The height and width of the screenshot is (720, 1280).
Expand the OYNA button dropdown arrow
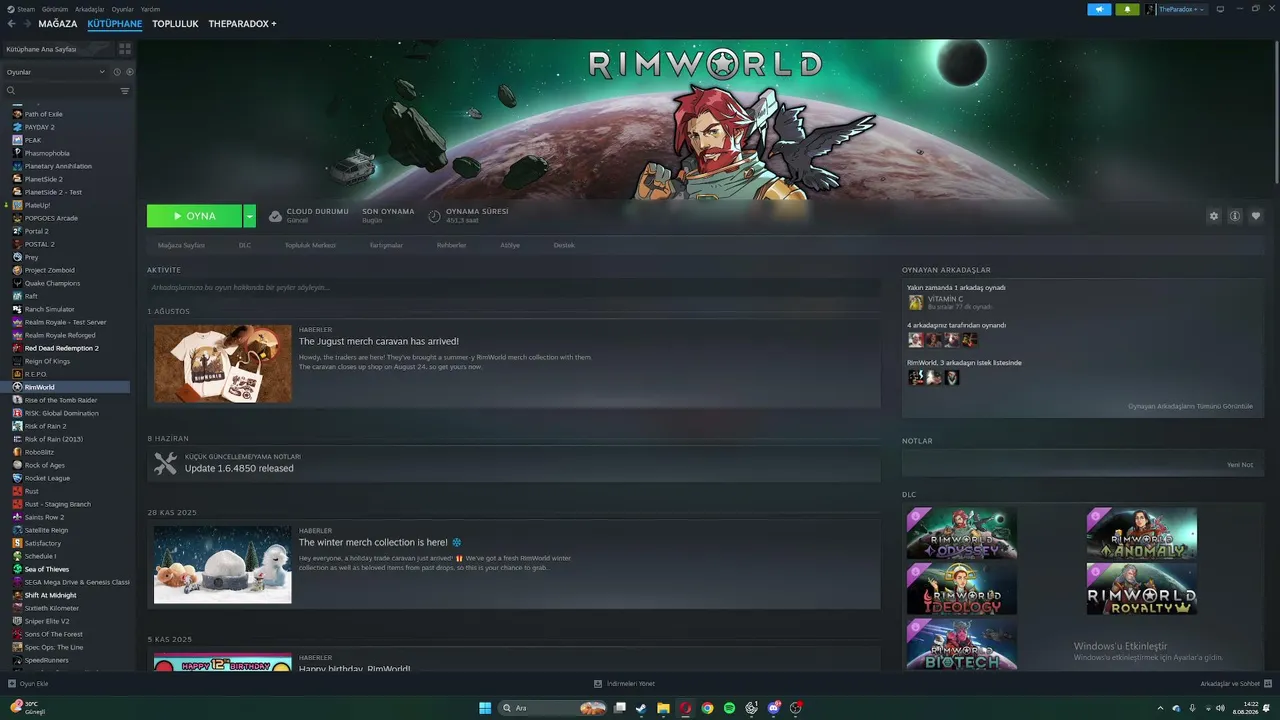tap(249, 216)
